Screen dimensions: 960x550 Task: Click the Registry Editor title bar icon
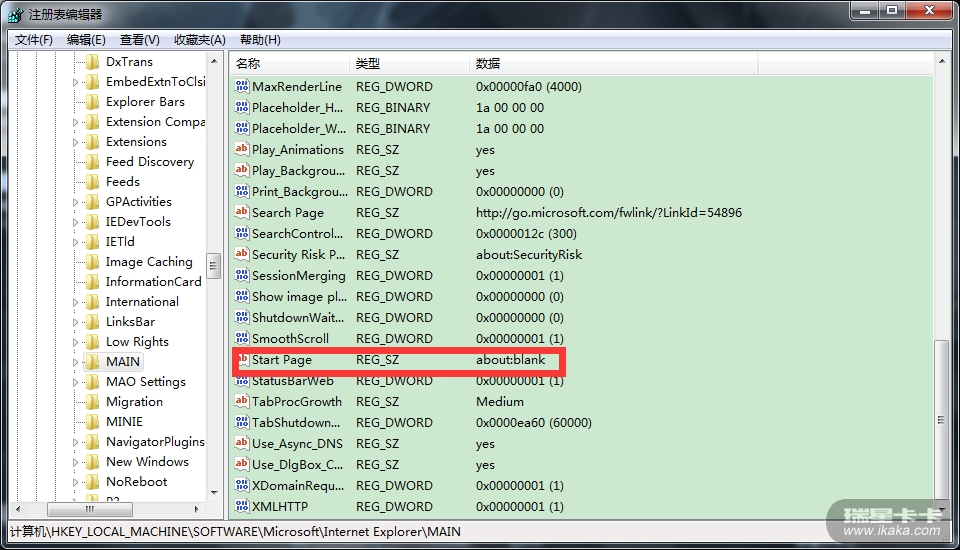[x=15, y=14]
